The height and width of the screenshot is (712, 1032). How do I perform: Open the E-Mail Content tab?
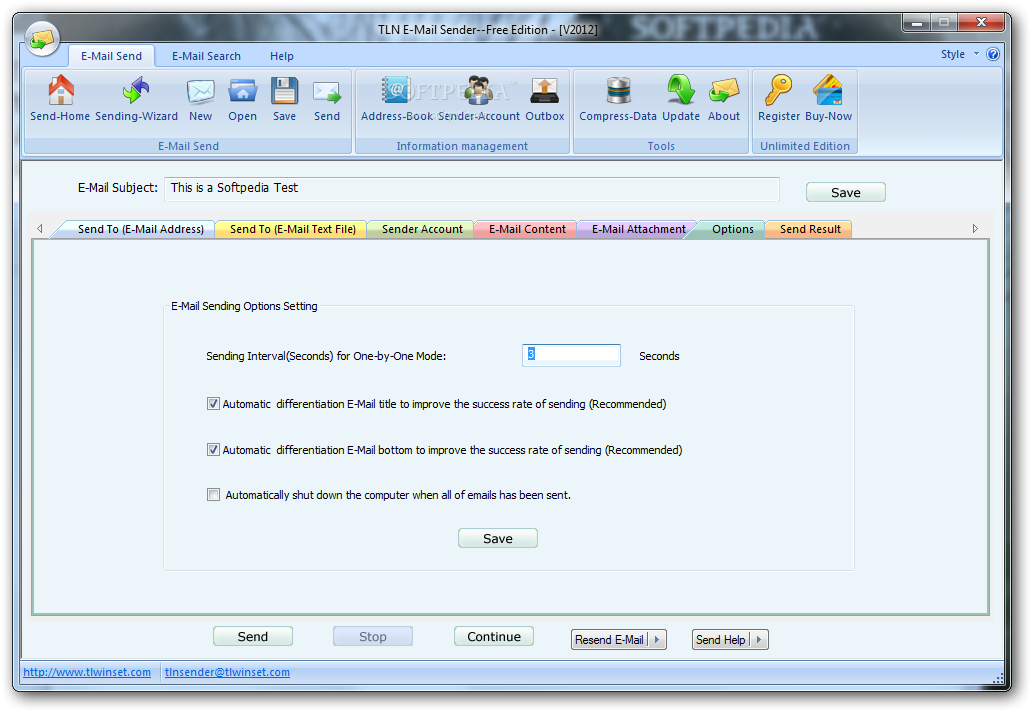click(527, 229)
